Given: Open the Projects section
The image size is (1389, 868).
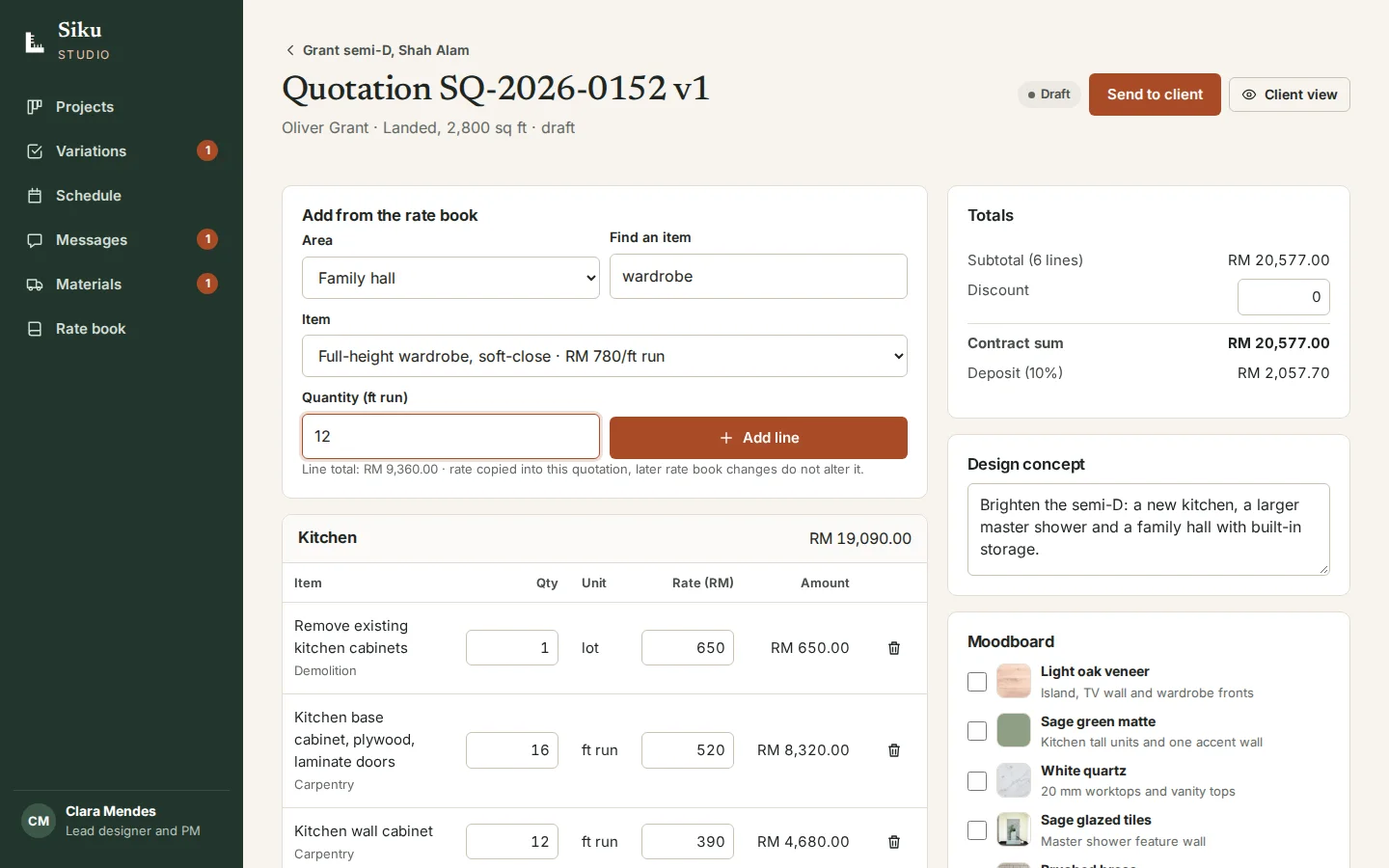Looking at the screenshot, I should tap(122, 107).
